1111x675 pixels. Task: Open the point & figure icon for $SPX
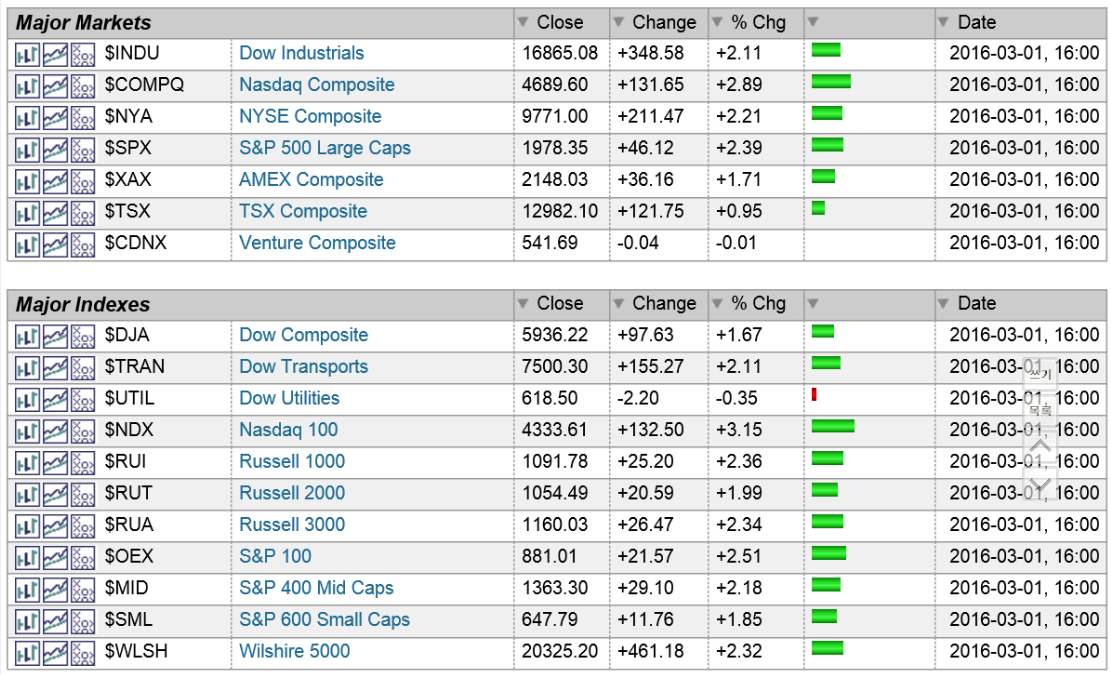pyautogui.click(x=83, y=149)
